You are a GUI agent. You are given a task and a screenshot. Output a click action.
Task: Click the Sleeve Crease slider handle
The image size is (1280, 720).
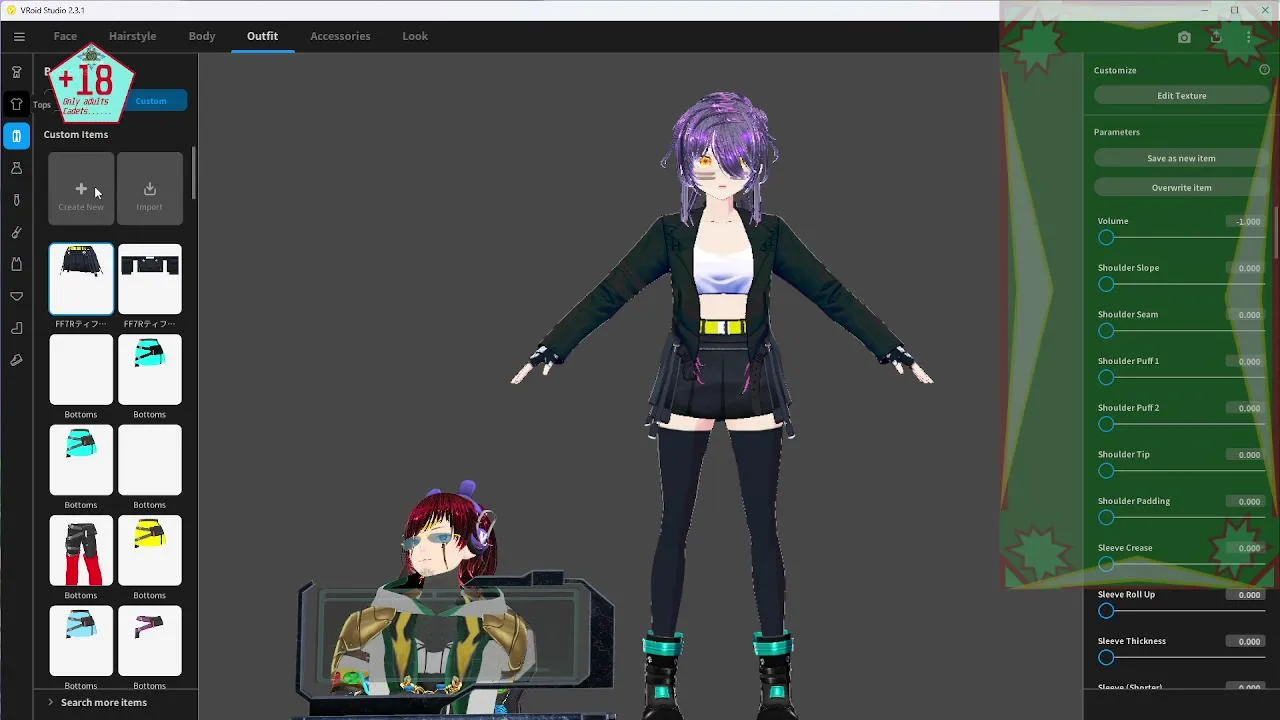pos(1106,564)
